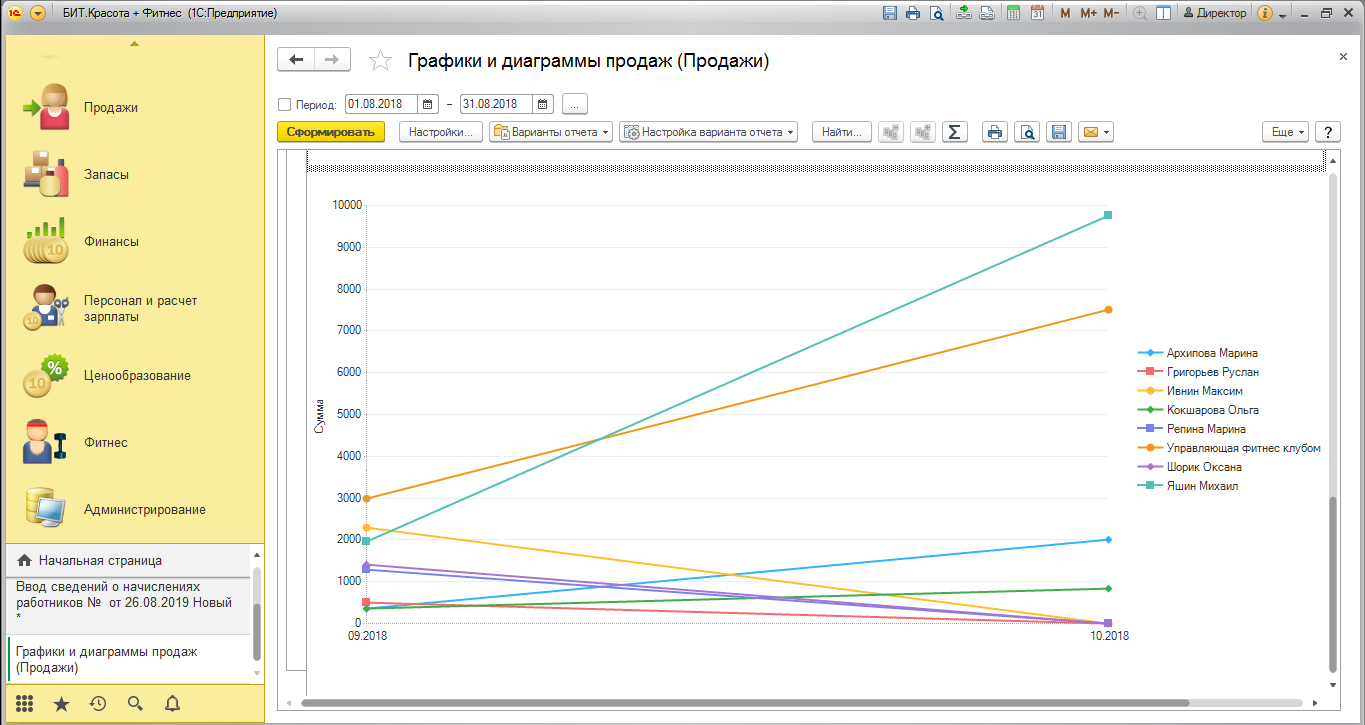Image resolution: width=1365 pixels, height=725 pixels.
Task: Open the Финансы section
Action: pyautogui.click(x=111, y=241)
